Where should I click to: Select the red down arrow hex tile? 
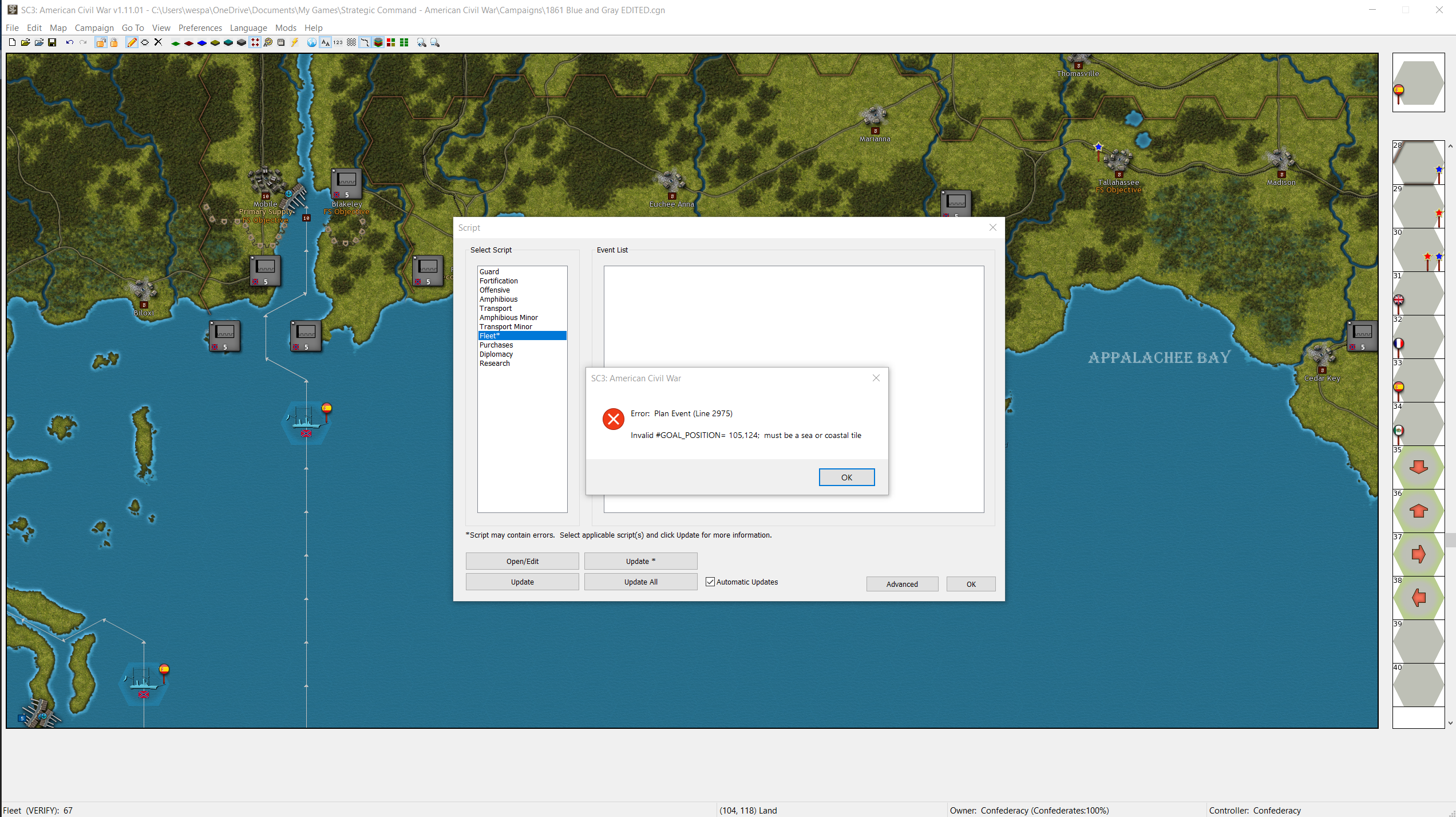(x=1418, y=467)
